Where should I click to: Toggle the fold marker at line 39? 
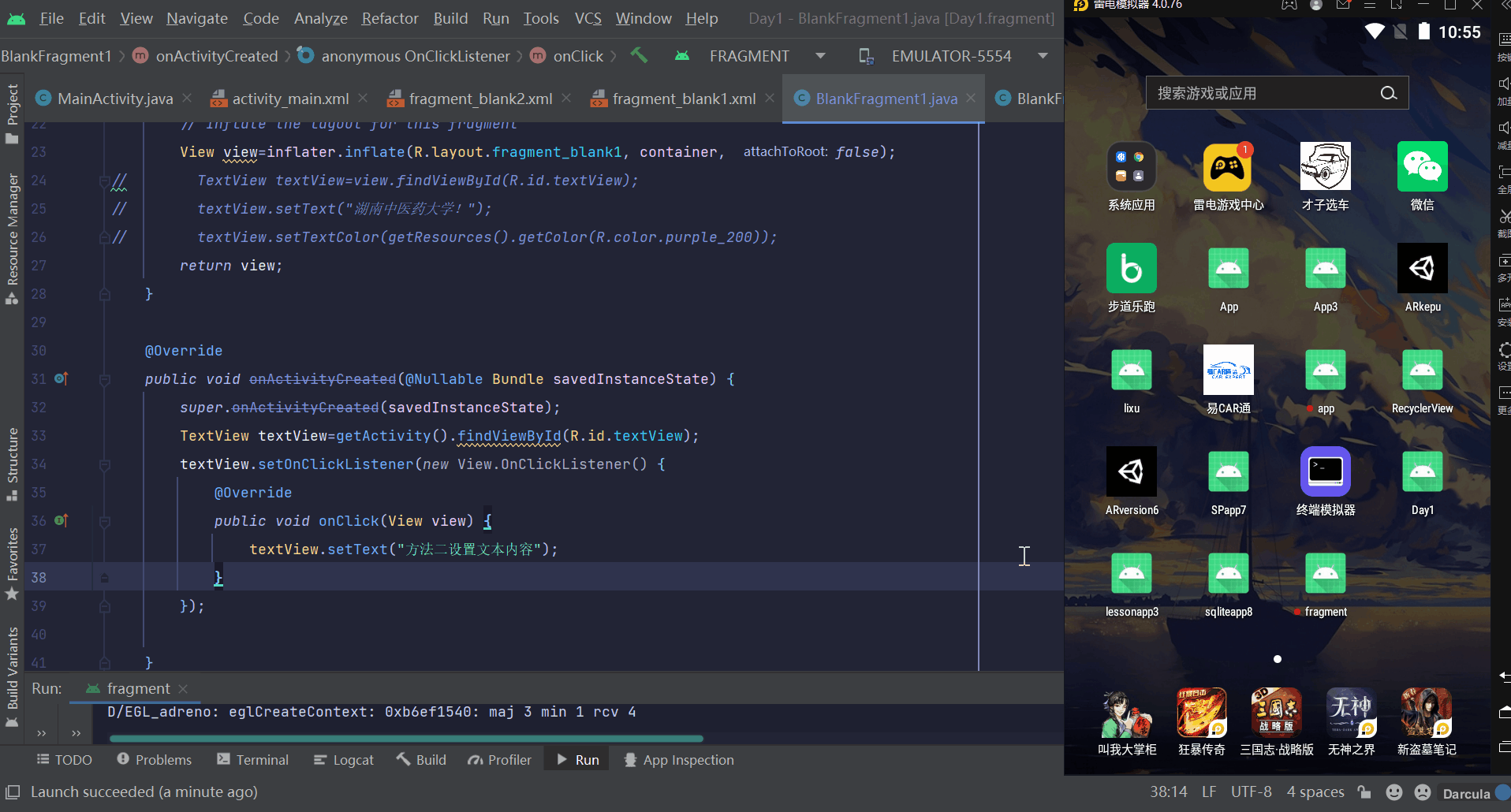pyautogui.click(x=104, y=606)
